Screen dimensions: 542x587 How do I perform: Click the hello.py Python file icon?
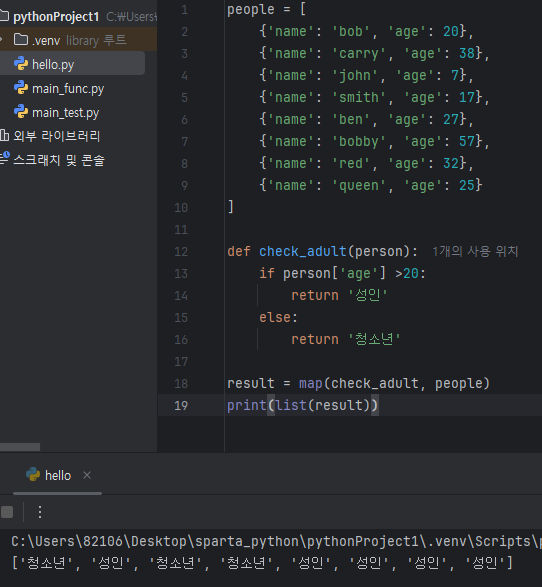click(21, 64)
